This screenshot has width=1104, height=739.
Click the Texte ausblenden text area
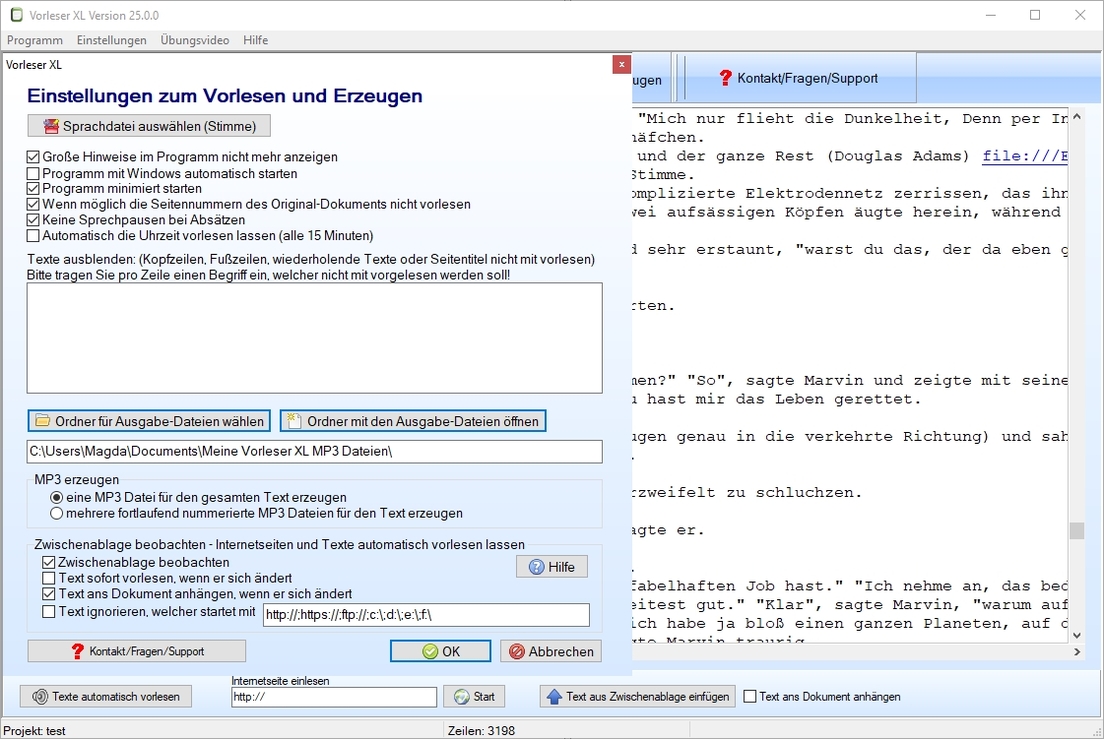pos(314,337)
